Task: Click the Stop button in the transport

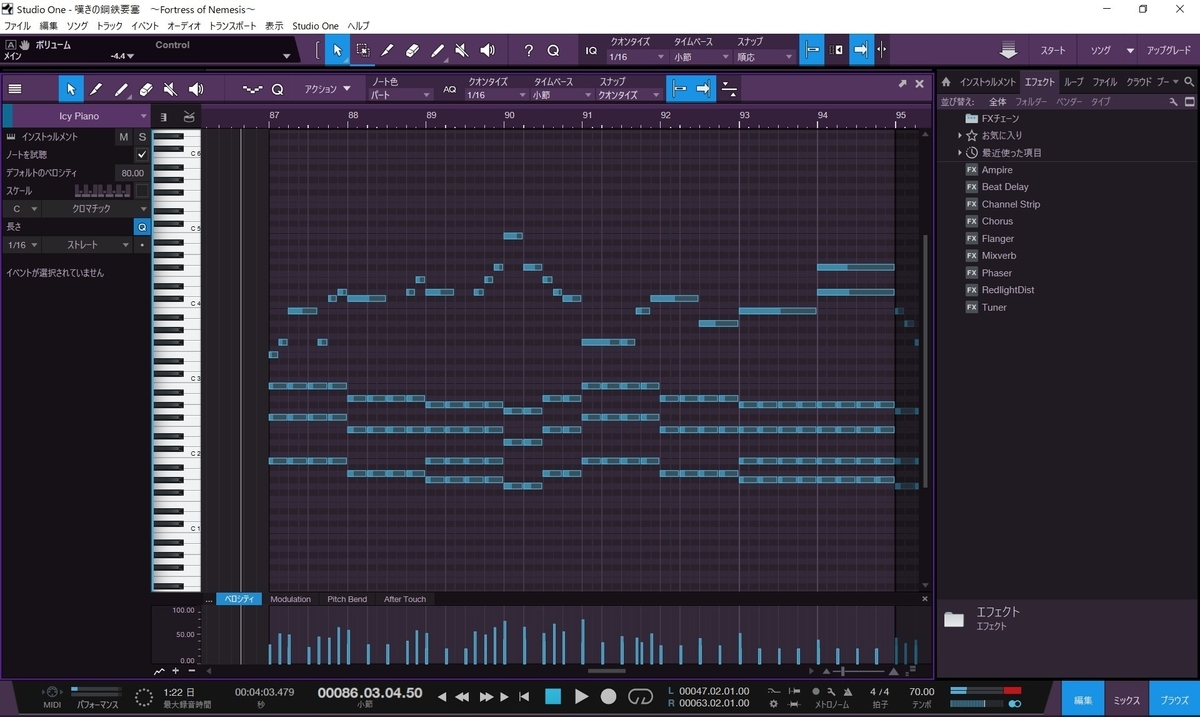Action: (553, 696)
